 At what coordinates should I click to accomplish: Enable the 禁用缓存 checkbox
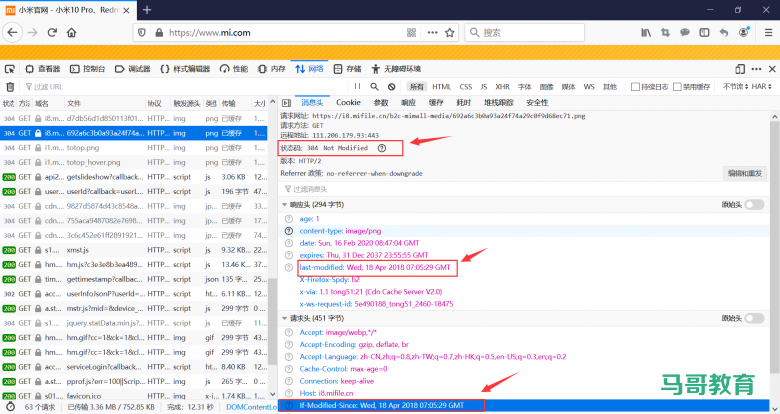[677, 87]
